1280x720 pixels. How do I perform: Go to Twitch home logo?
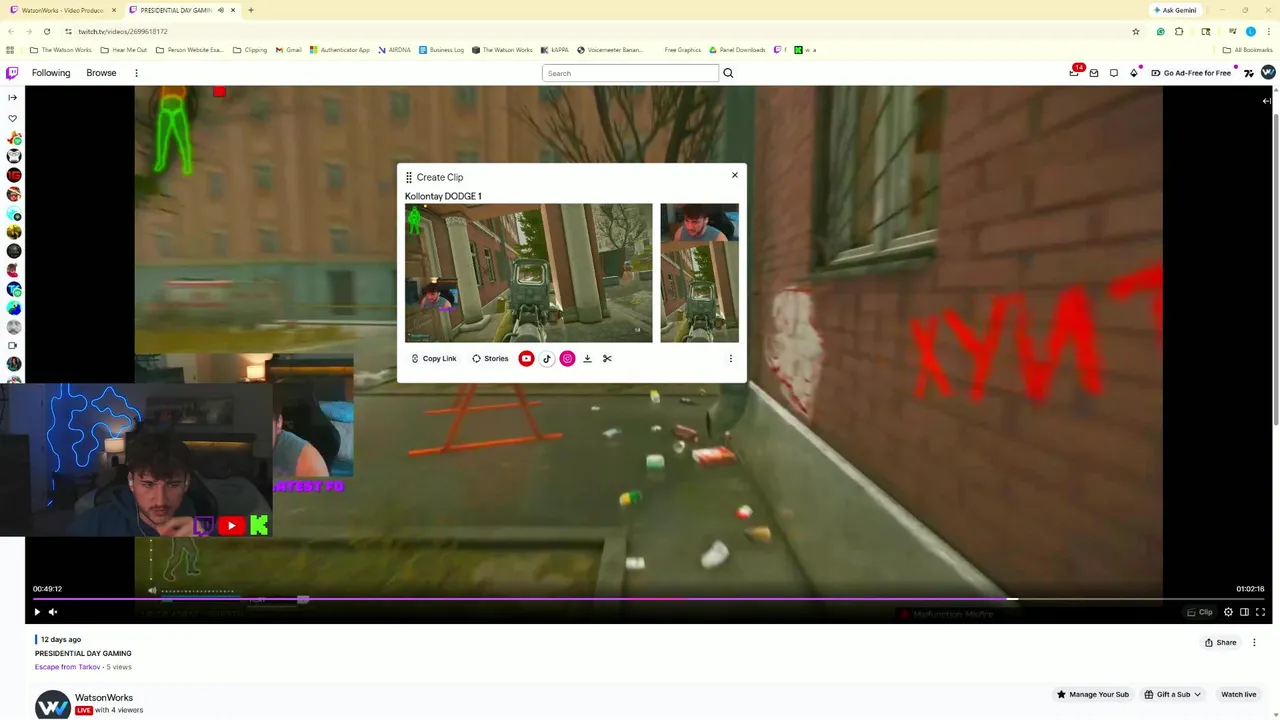12,73
